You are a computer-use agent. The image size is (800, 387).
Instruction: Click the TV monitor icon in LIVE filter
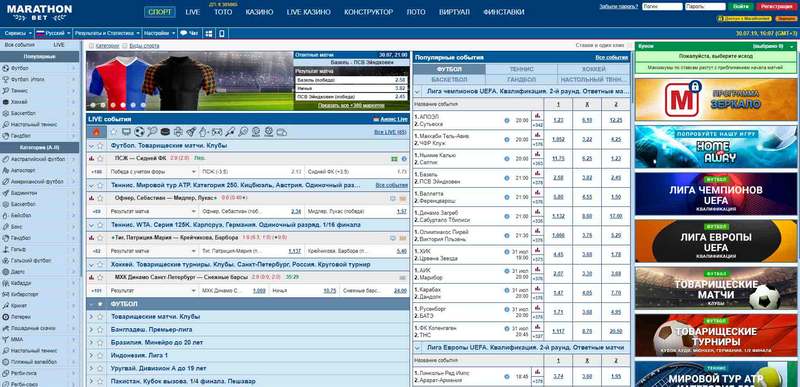126,132
